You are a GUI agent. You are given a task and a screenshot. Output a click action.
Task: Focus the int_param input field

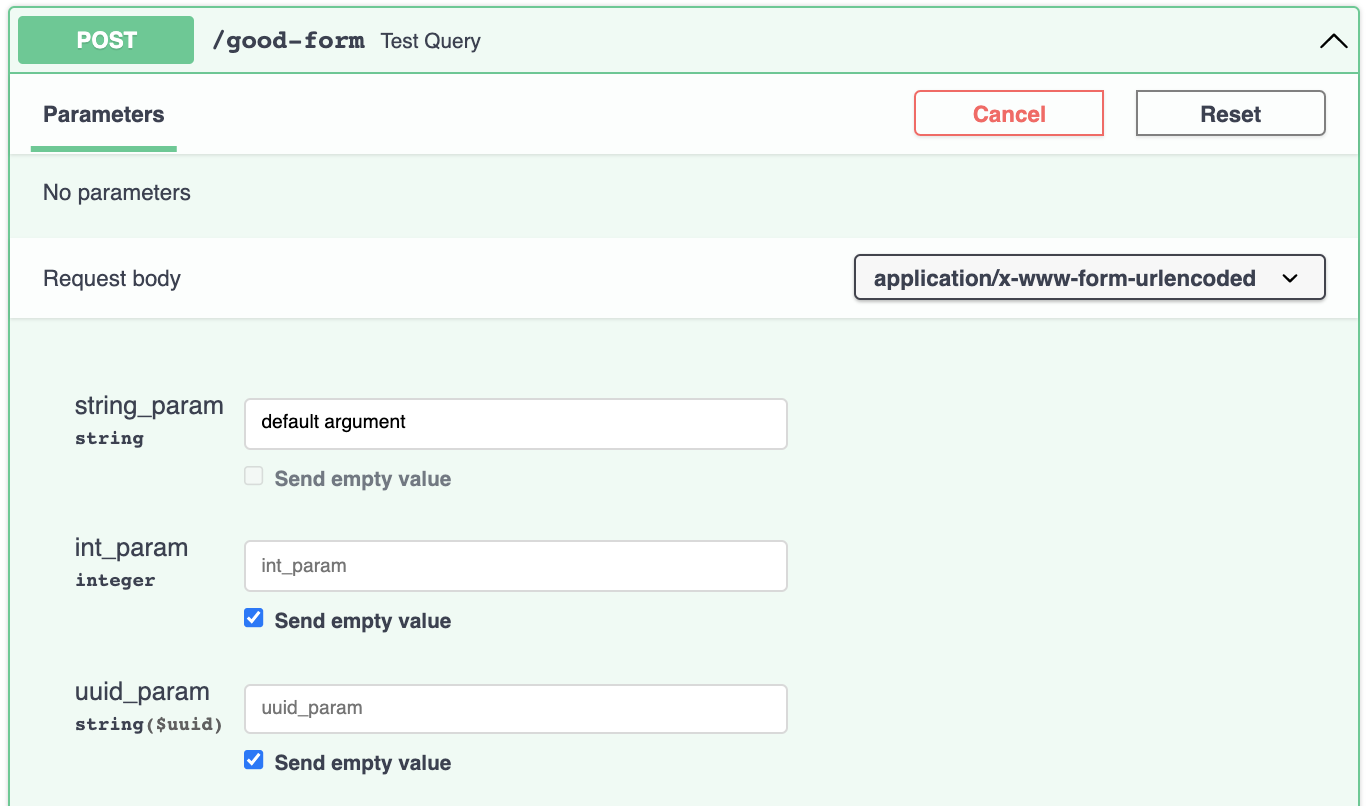point(516,566)
